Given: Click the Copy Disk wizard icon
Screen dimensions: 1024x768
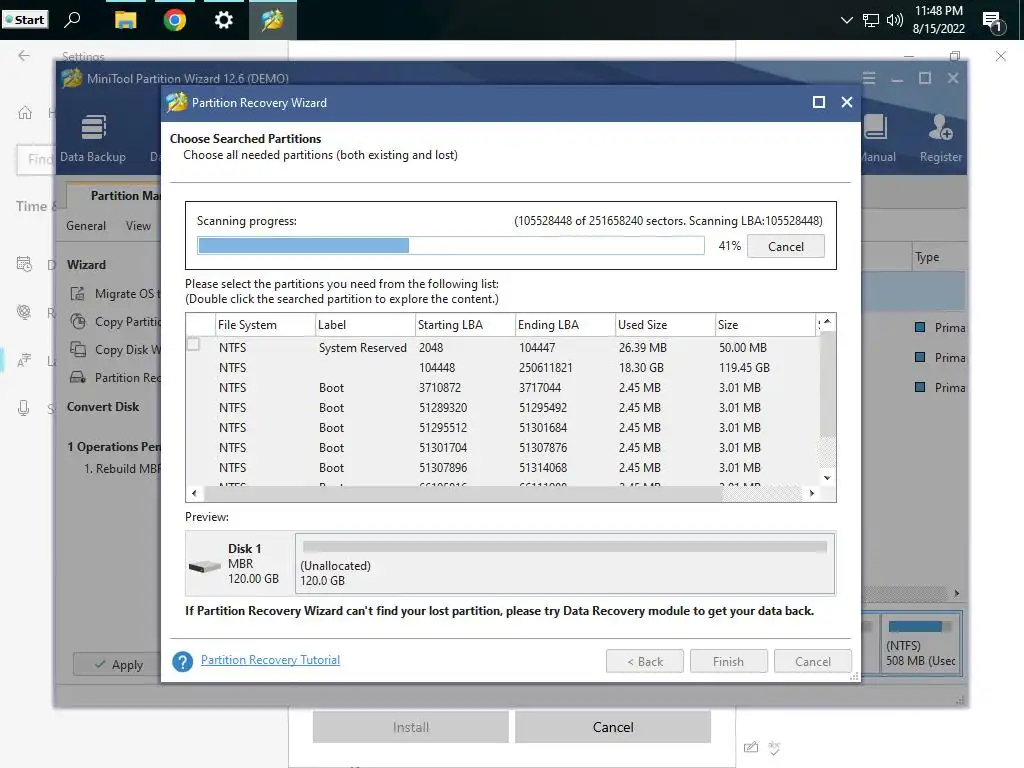Looking at the screenshot, I should point(78,349).
